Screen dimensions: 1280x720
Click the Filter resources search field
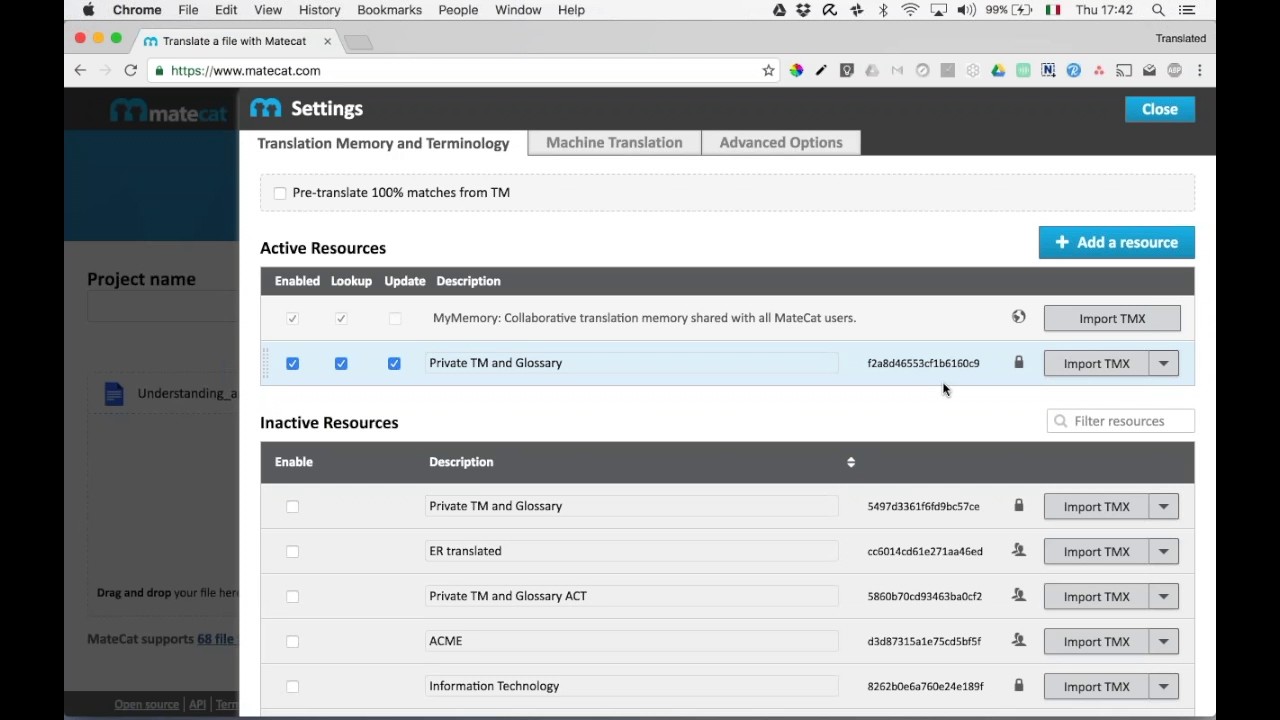[1121, 421]
